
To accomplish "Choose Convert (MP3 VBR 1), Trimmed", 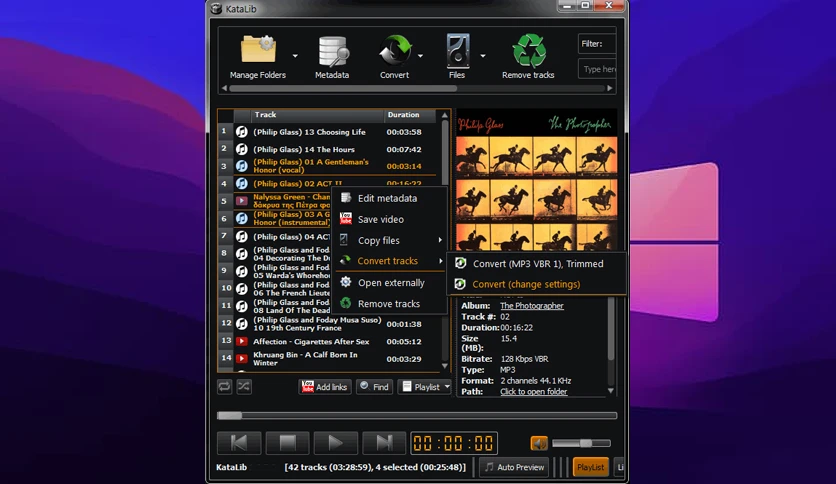I will click(536, 264).
